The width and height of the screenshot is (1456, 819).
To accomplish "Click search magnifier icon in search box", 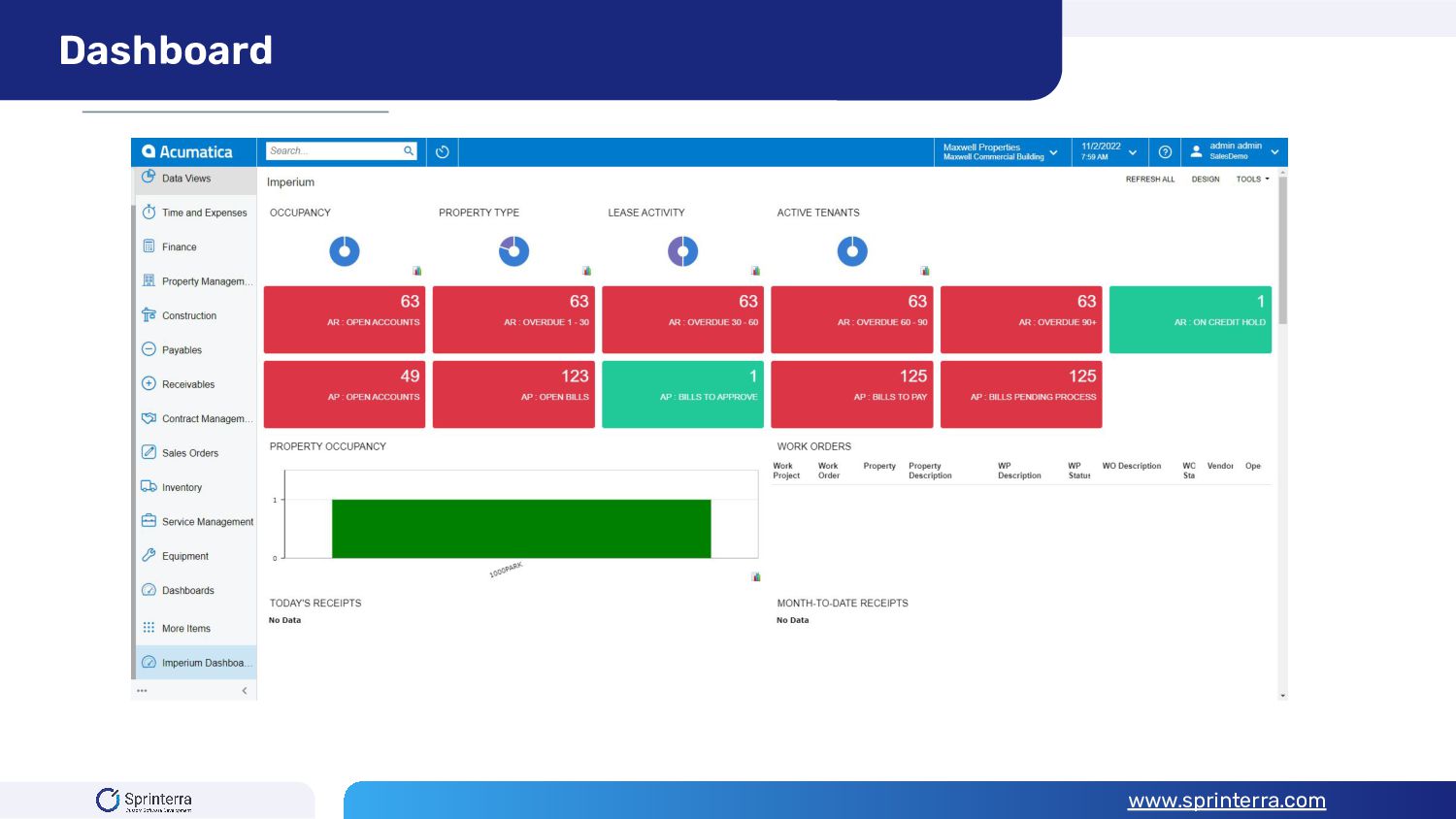I will (409, 150).
